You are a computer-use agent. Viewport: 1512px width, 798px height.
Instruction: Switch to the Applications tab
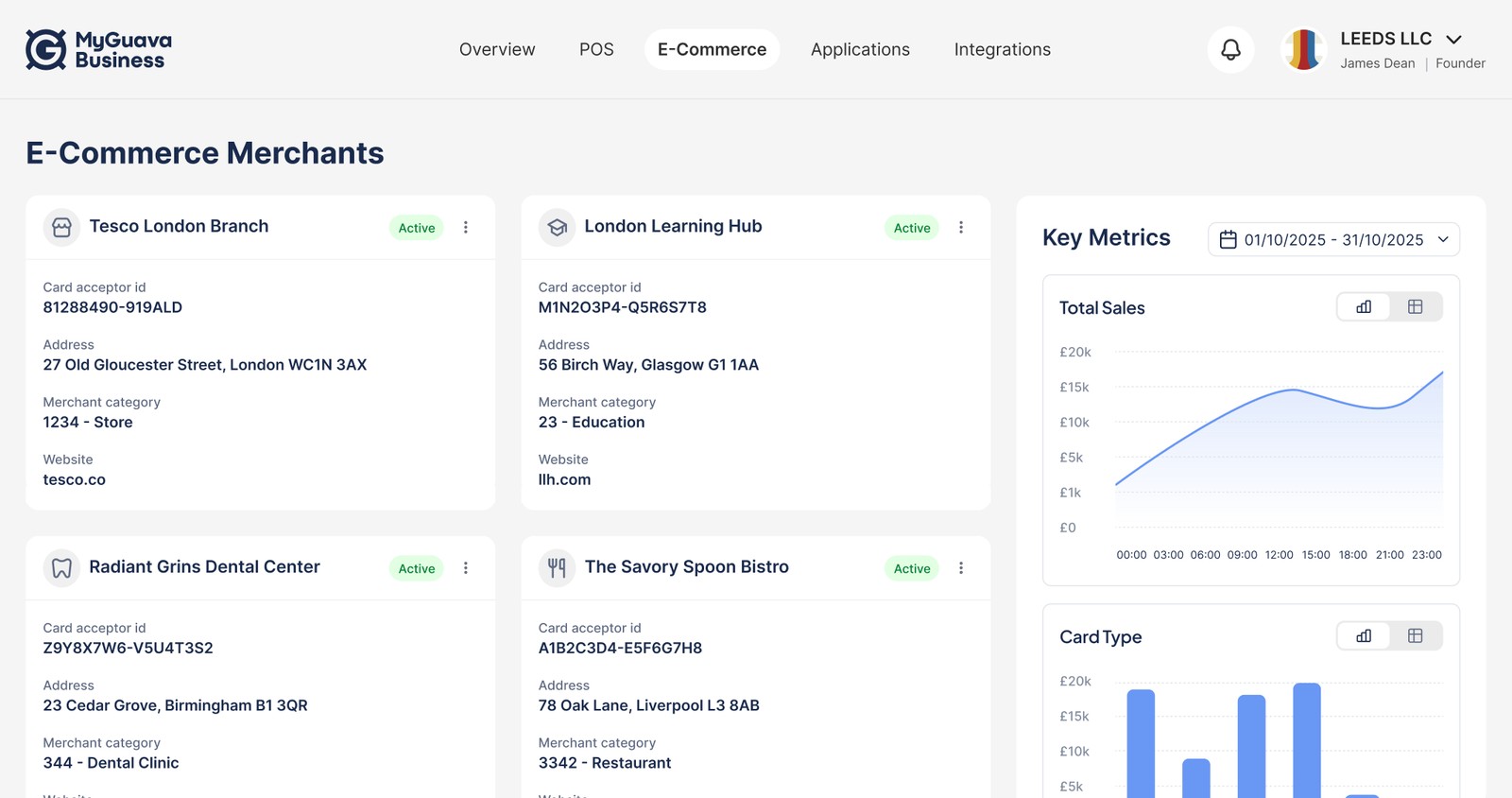(860, 49)
